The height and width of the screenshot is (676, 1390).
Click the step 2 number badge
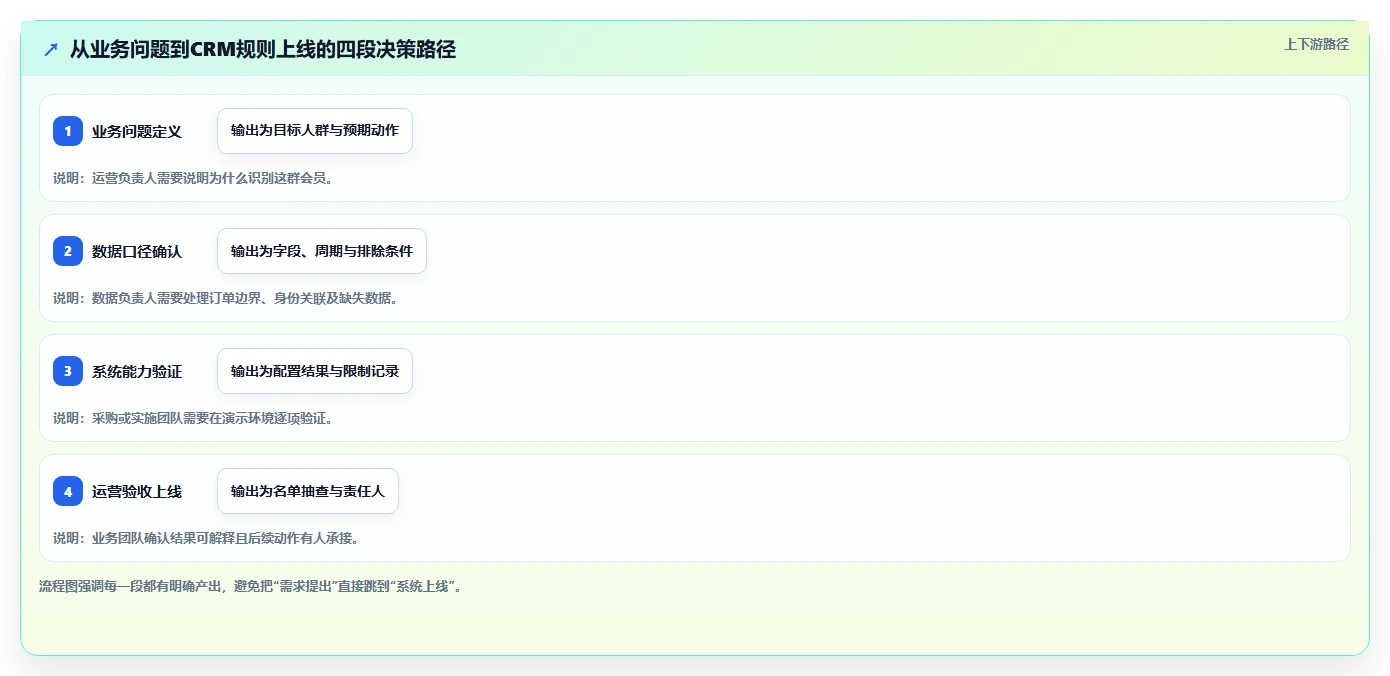[x=68, y=251]
